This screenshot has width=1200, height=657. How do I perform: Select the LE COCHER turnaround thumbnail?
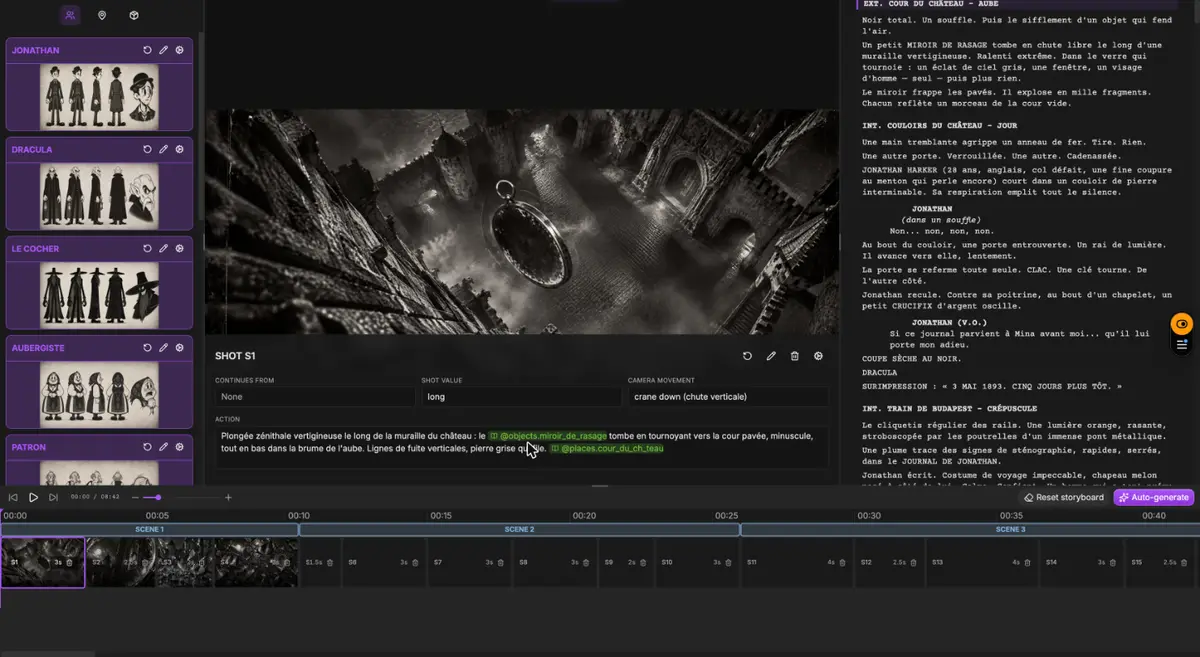(x=99, y=294)
